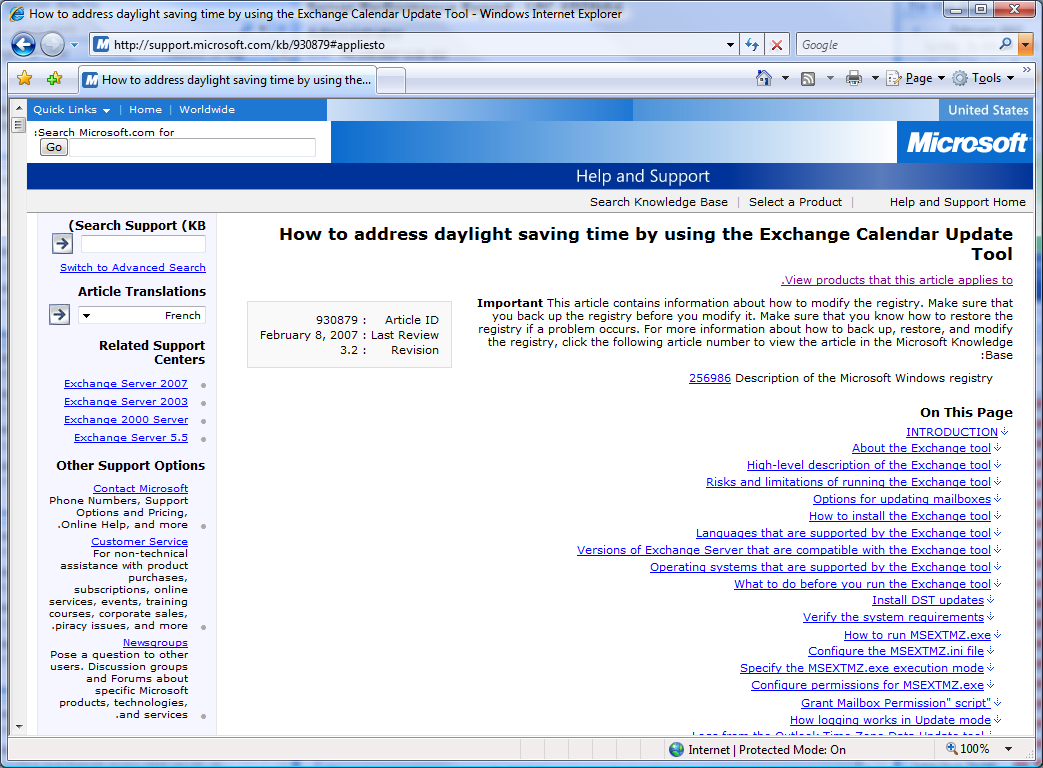The width and height of the screenshot is (1043, 768).
Task: Click the Customer Service link
Action: pos(139,542)
